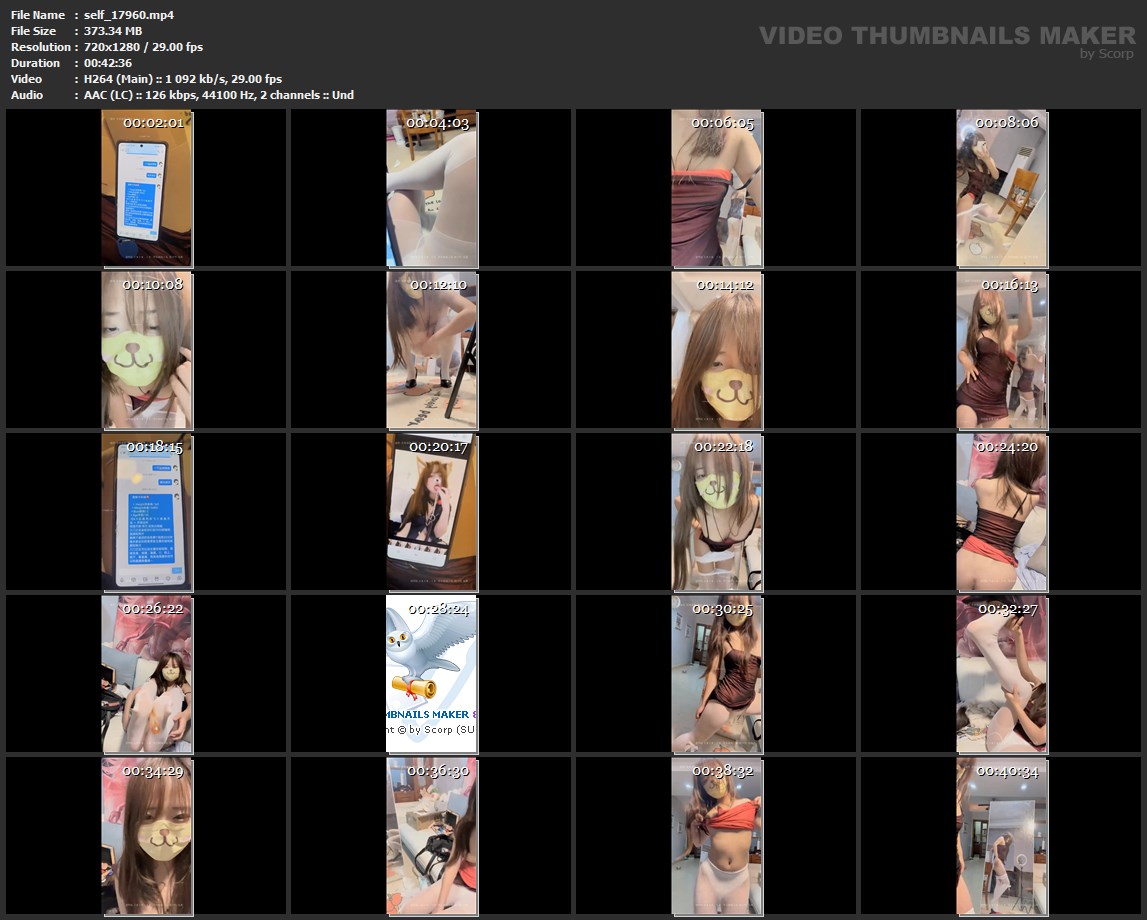Select the frame labeled 00:04:03

click(x=432, y=188)
